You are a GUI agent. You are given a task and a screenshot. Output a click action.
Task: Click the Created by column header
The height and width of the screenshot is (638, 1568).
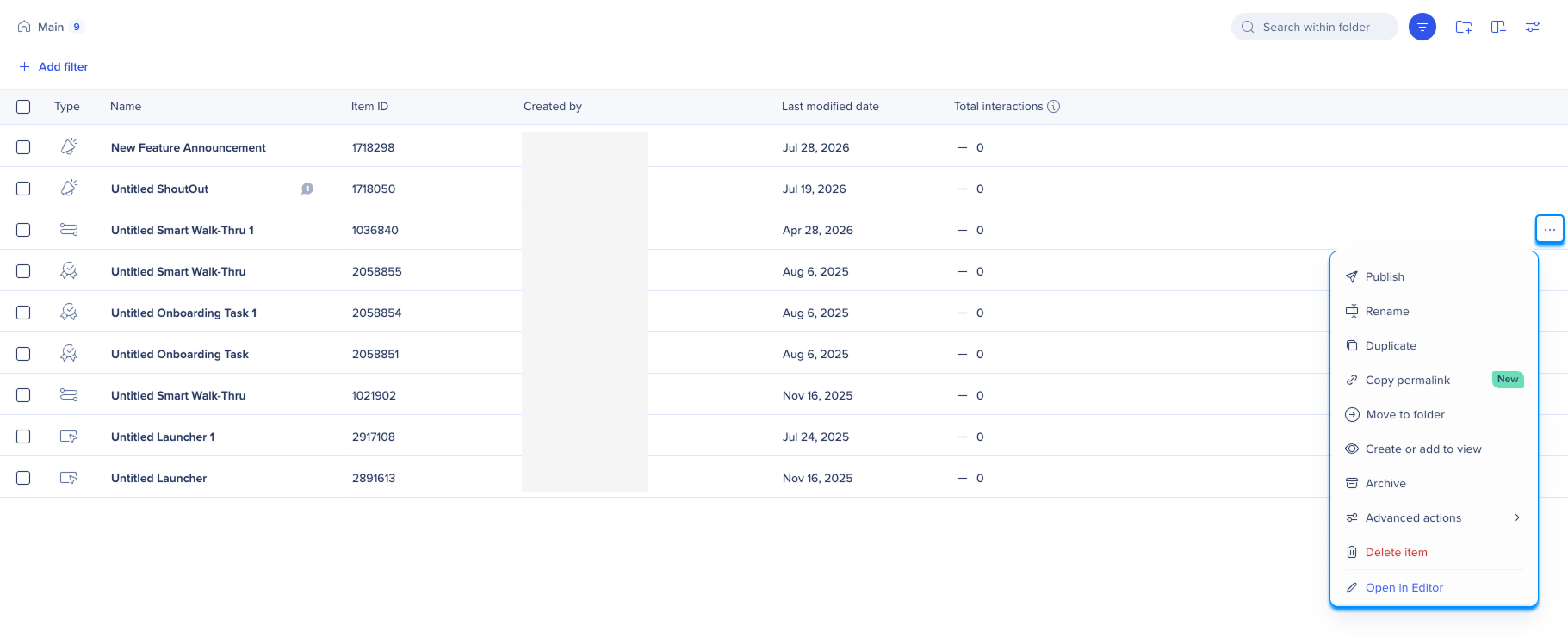(x=553, y=107)
